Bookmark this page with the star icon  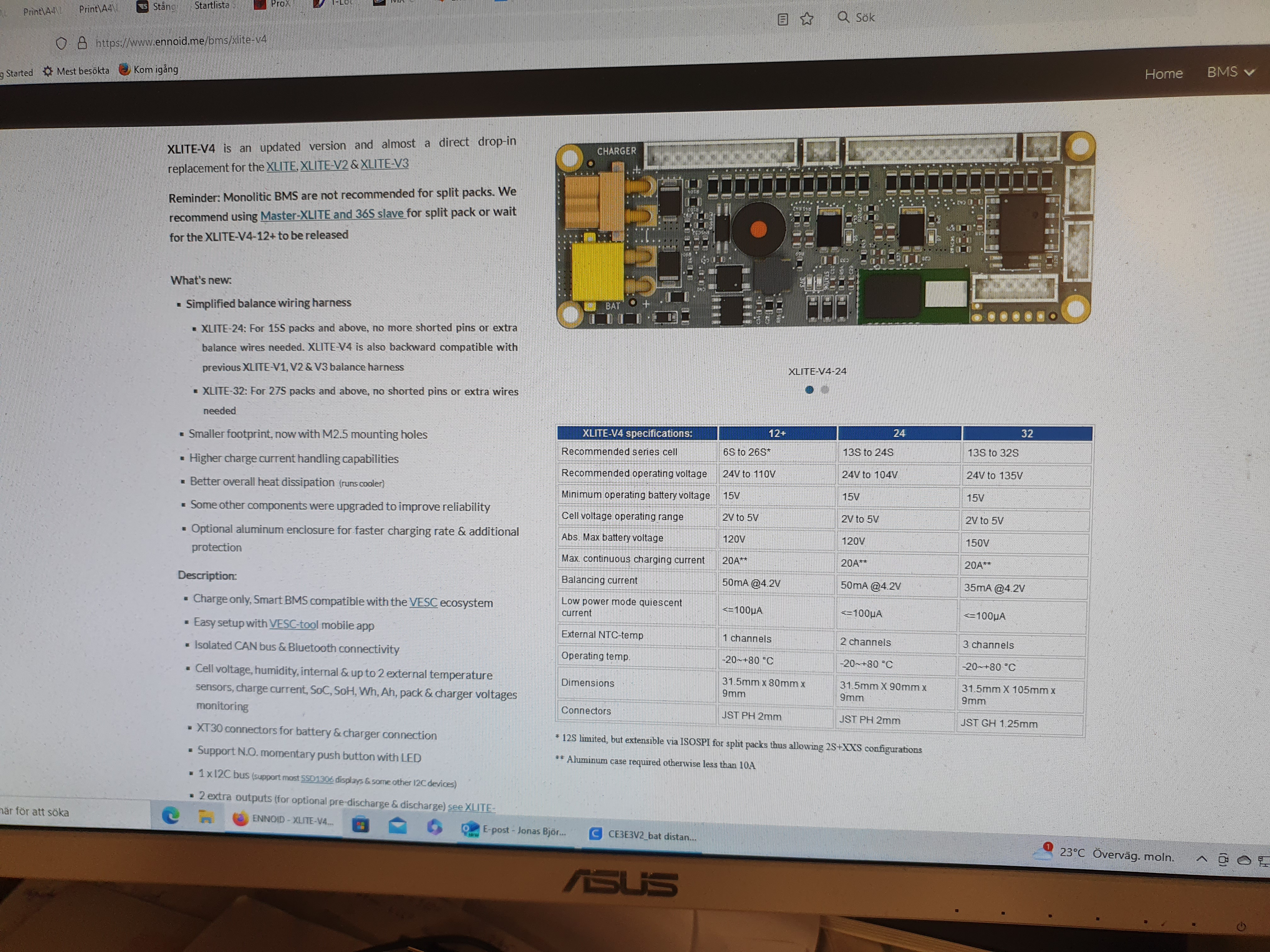(807, 19)
